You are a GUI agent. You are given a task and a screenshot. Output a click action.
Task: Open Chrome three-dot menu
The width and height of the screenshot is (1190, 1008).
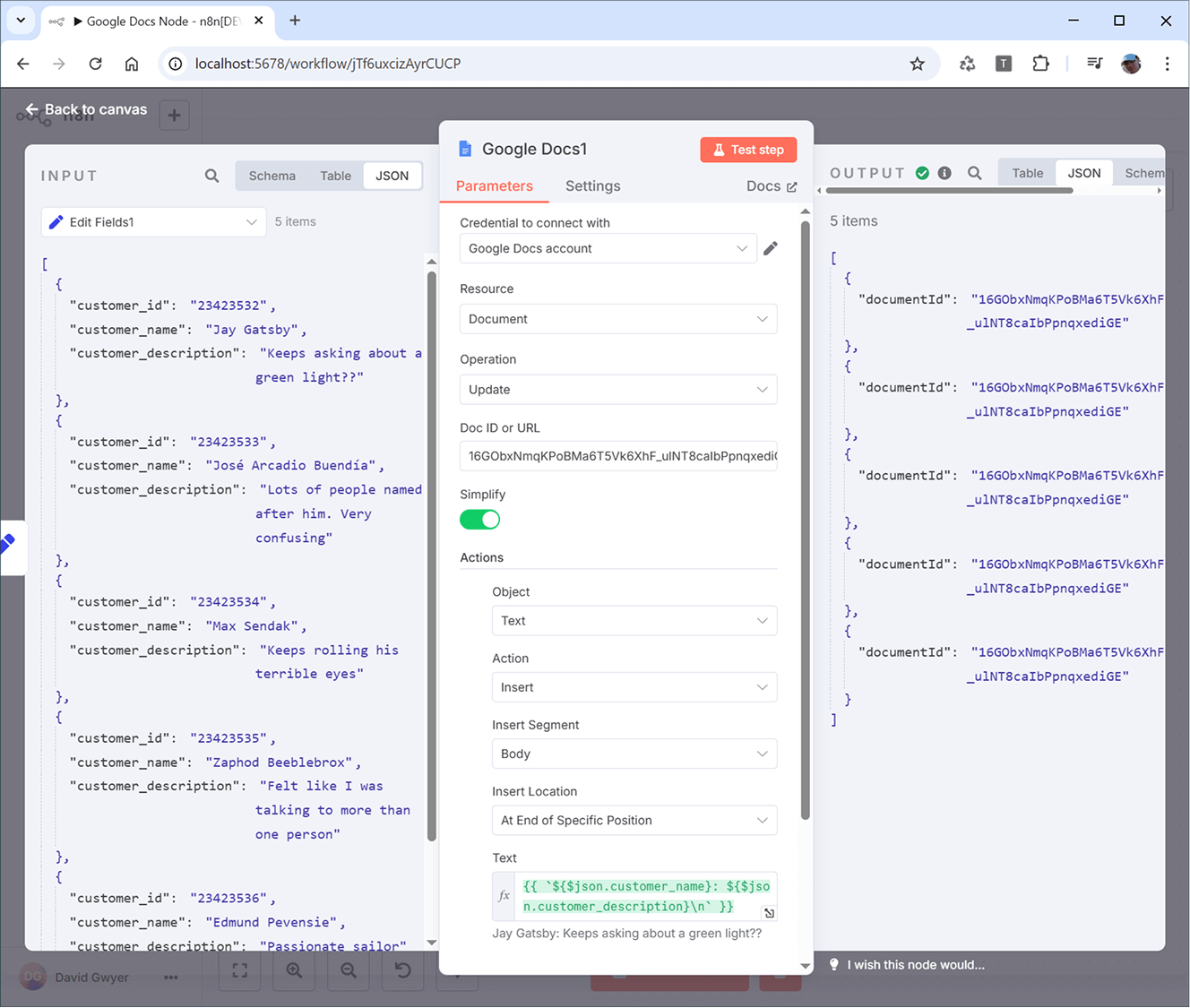[x=1167, y=64]
